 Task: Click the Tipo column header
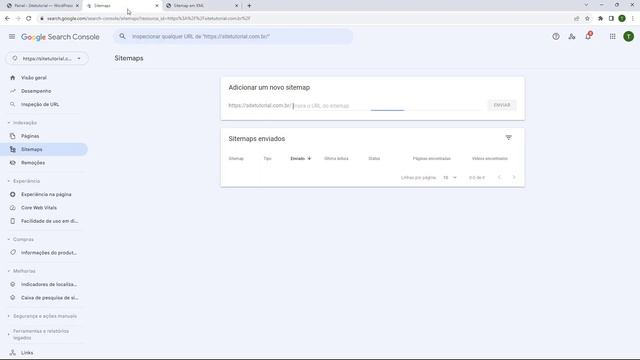pos(267,158)
